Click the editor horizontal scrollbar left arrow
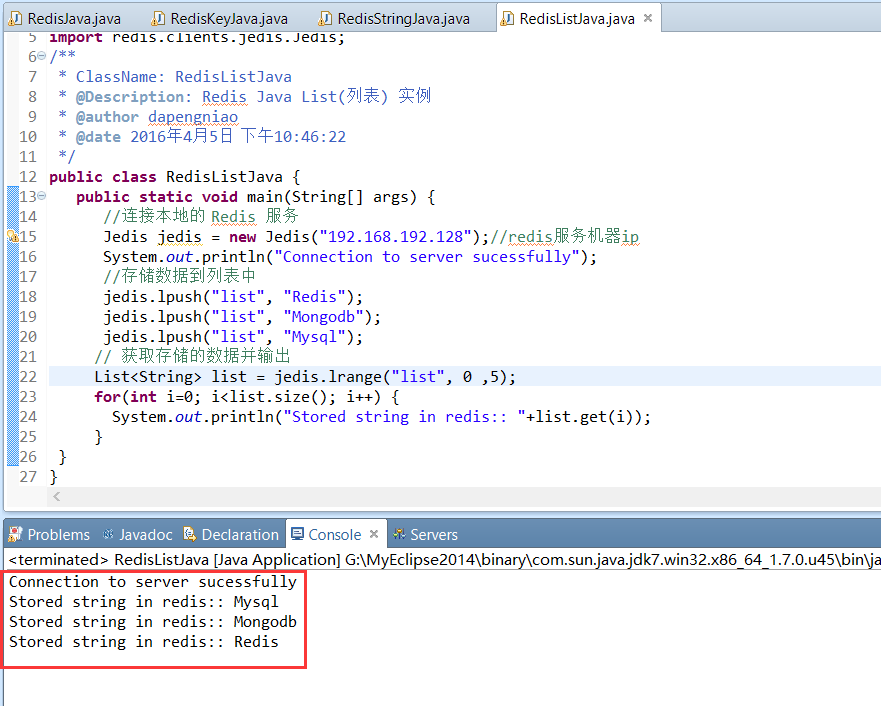This screenshot has height=706, width=881. click(56, 497)
